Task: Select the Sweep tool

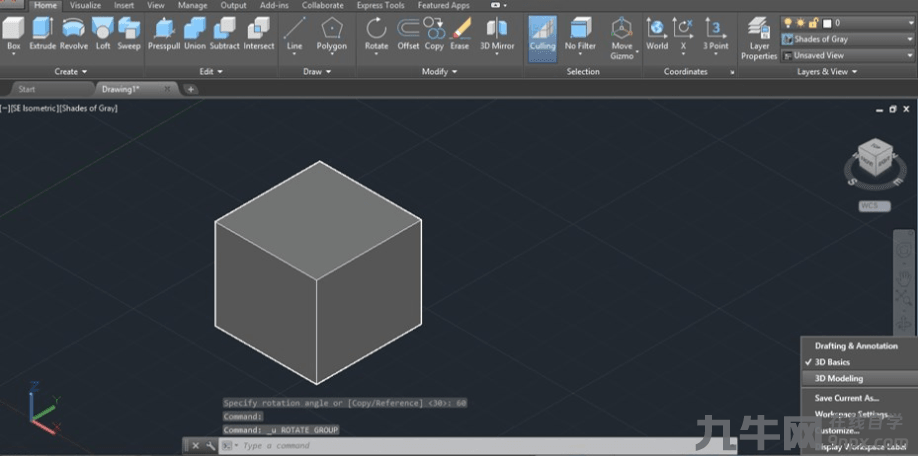Action: click(129, 33)
